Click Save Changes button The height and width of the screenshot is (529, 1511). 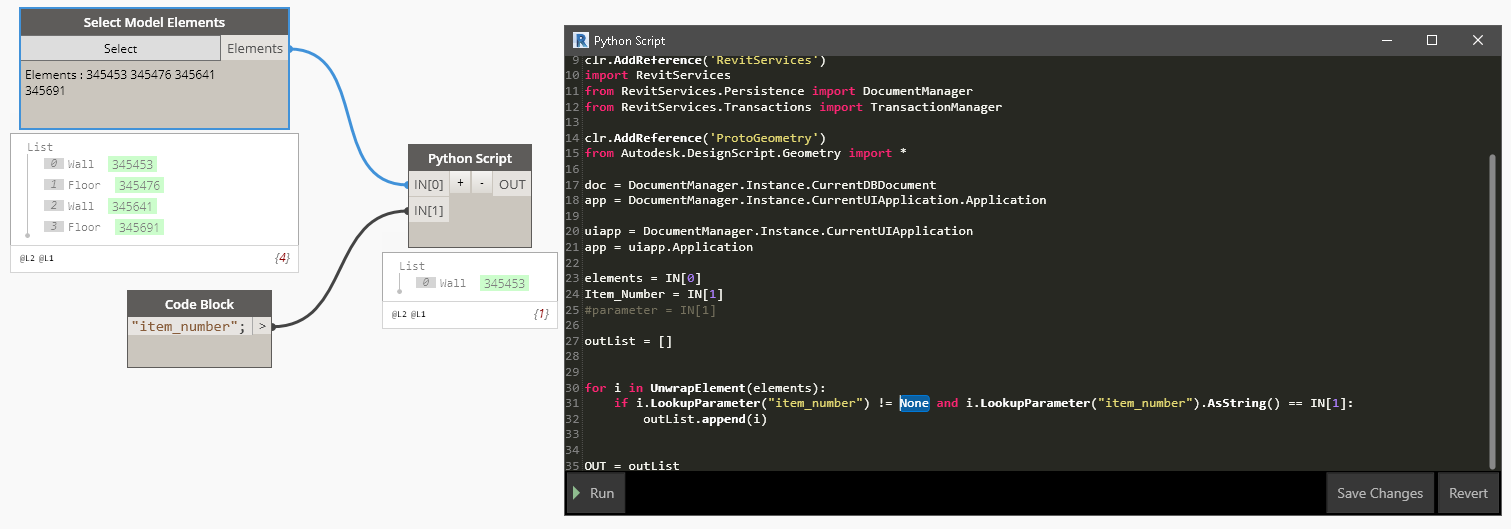coord(1379,493)
